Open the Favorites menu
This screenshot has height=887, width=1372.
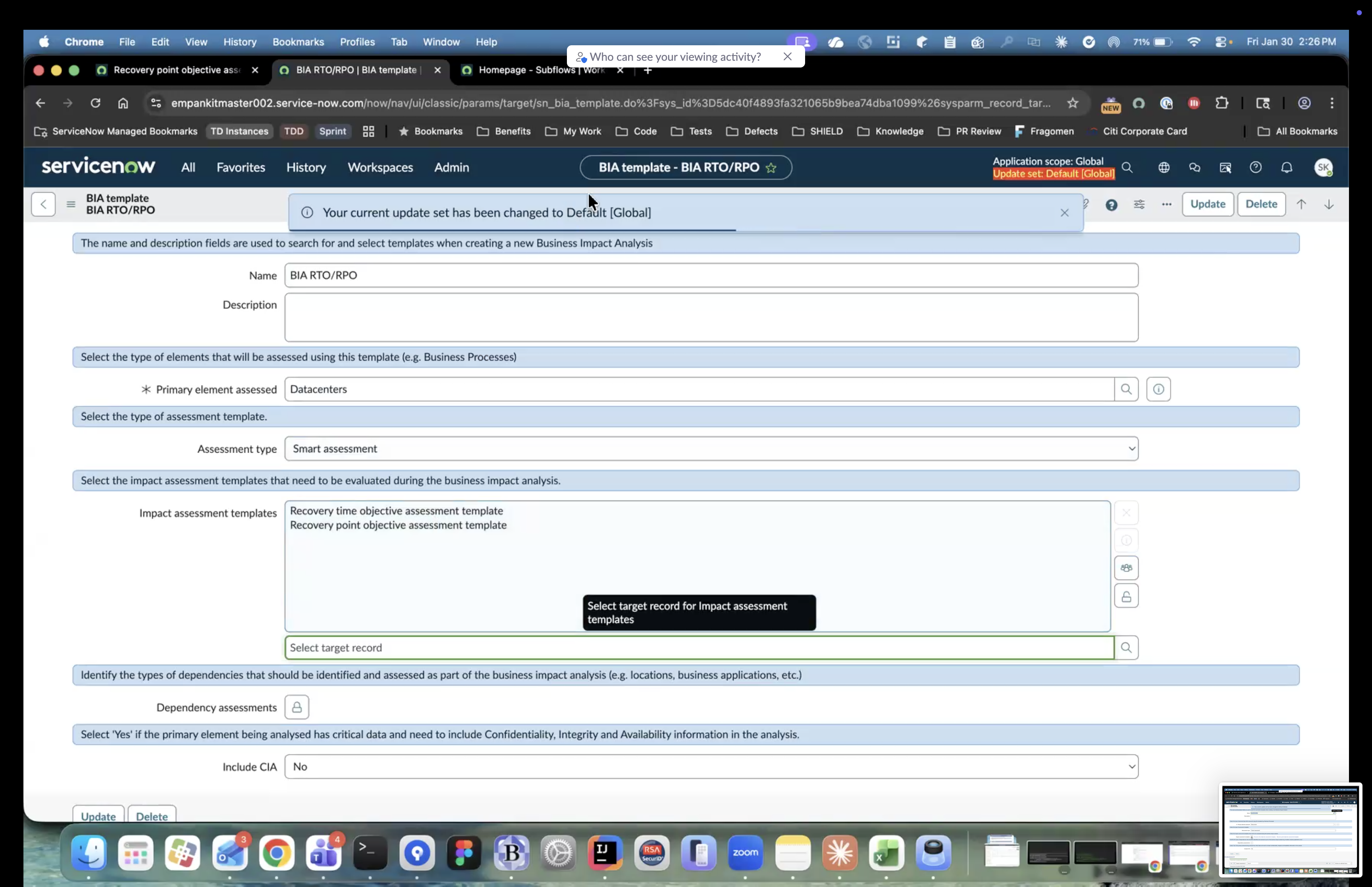241,168
